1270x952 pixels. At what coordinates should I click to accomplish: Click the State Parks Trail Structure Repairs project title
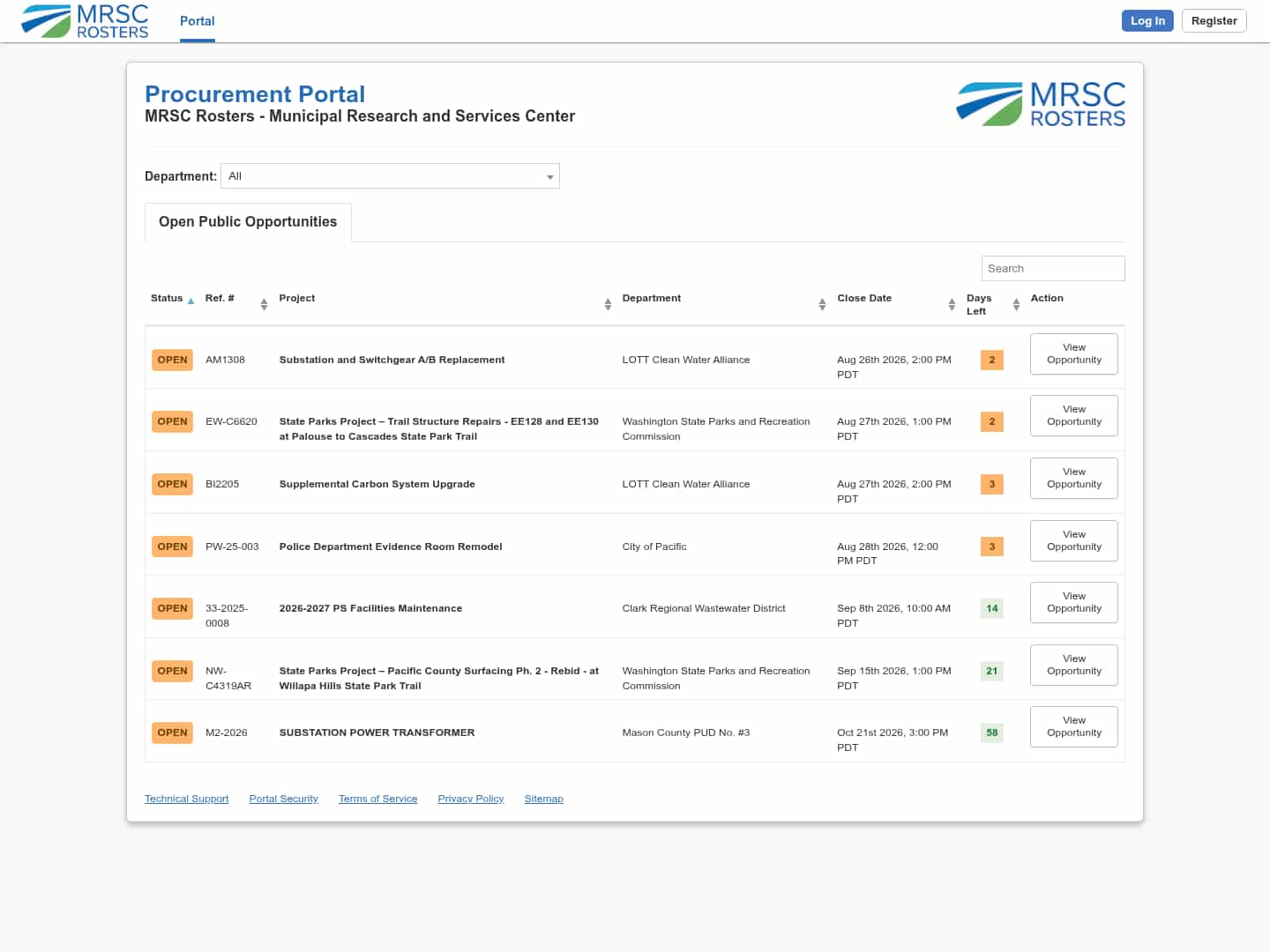[x=439, y=428]
